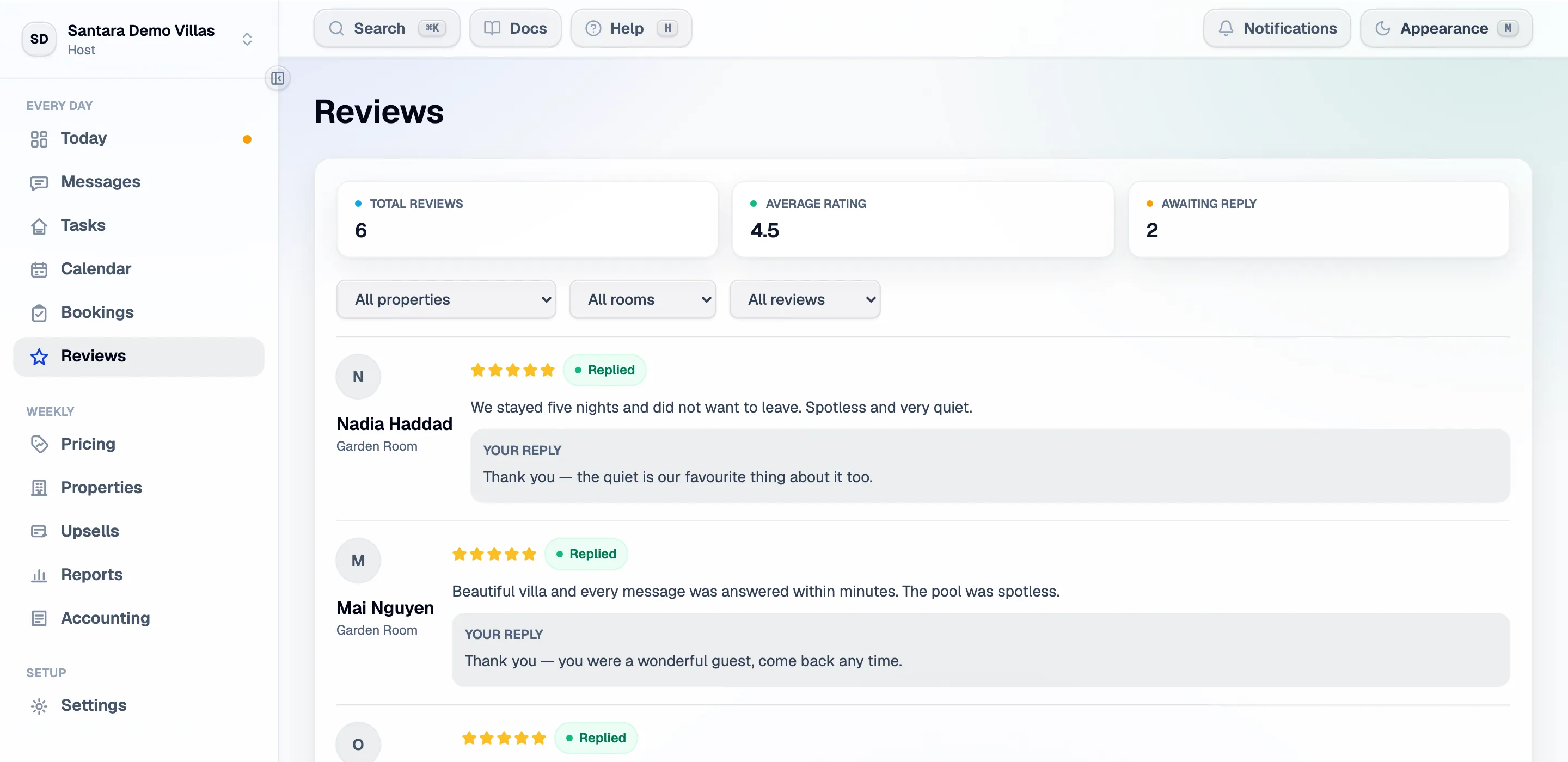Click the magnifier icon in Search
The image size is (1568, 762).
[336, 29]
